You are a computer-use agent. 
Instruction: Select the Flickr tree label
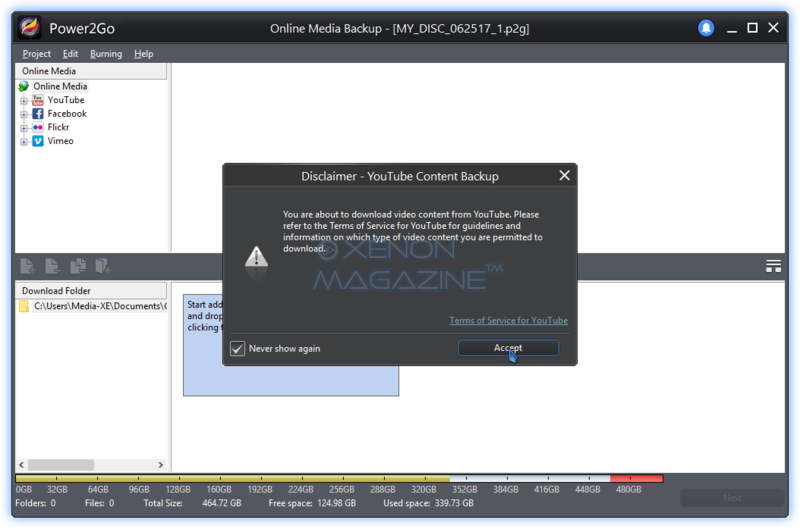pos(58,128)
